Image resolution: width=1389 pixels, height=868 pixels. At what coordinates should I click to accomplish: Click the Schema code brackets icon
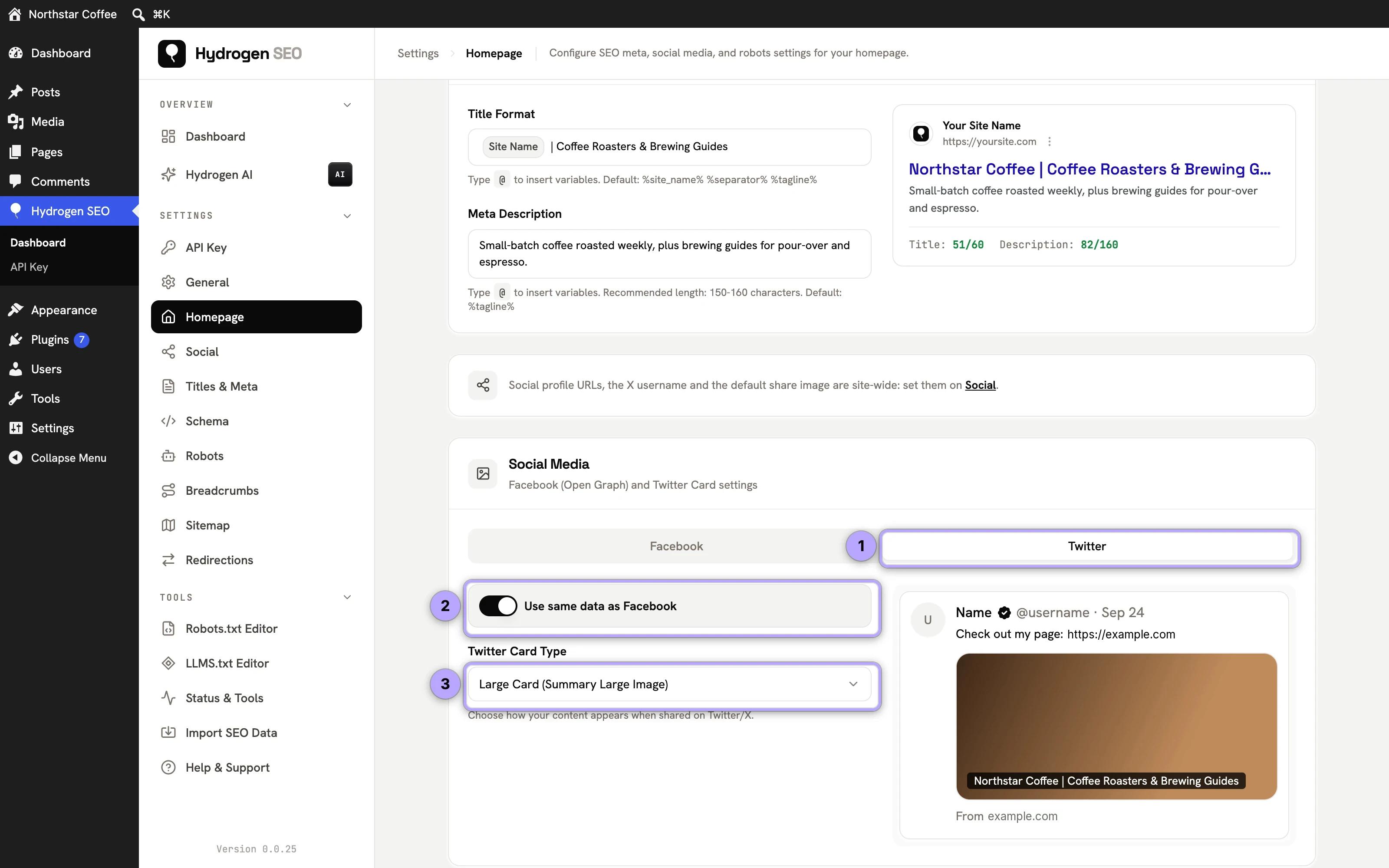pyautogui.click(x=168, y=421)
